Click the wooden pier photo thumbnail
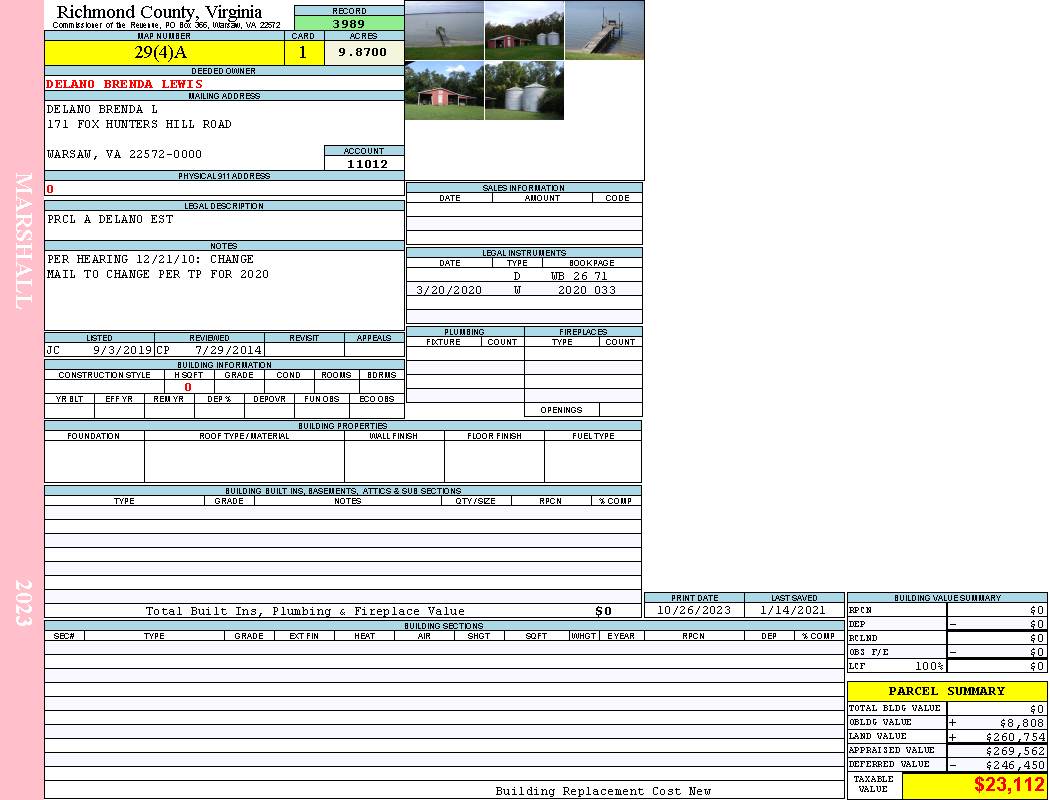Screen dimensions: 1050x800 click(604, 30)
